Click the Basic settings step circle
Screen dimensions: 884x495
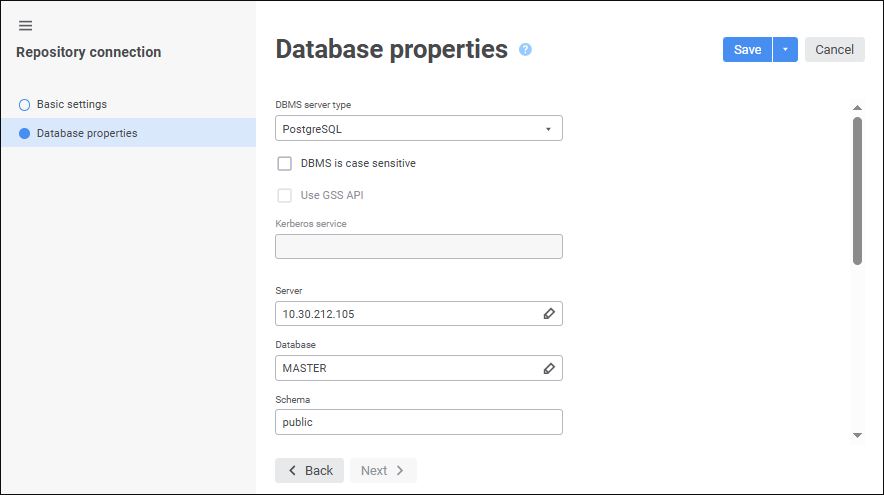(25, 104)
